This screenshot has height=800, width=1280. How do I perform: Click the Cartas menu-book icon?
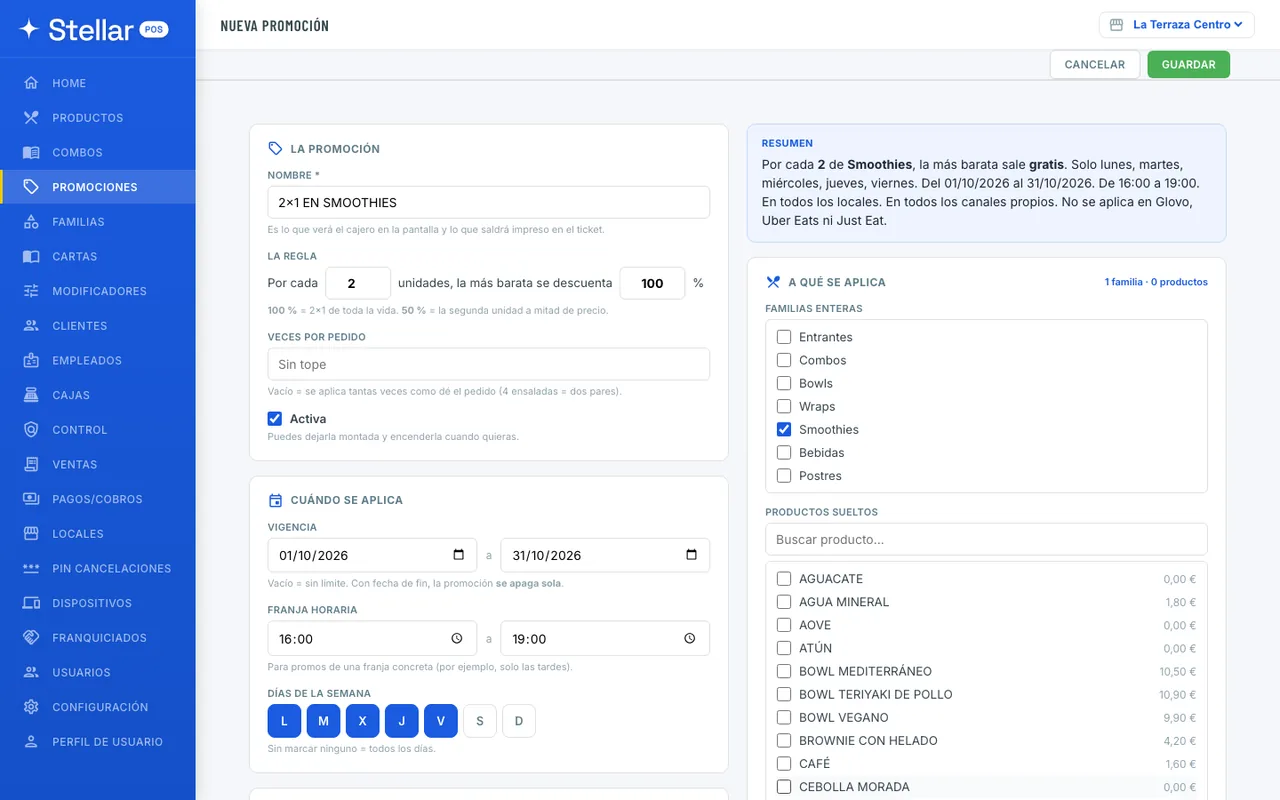pyautogui.click(x=31, y=256)
